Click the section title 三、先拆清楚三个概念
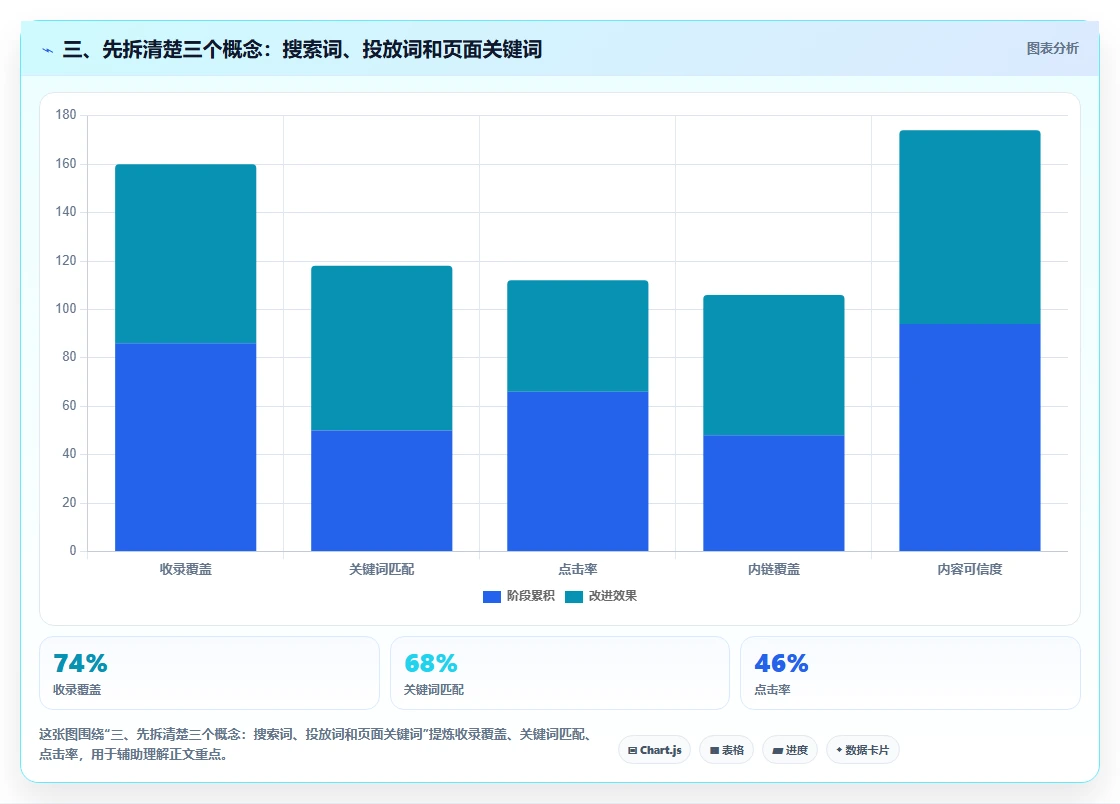 302,49
